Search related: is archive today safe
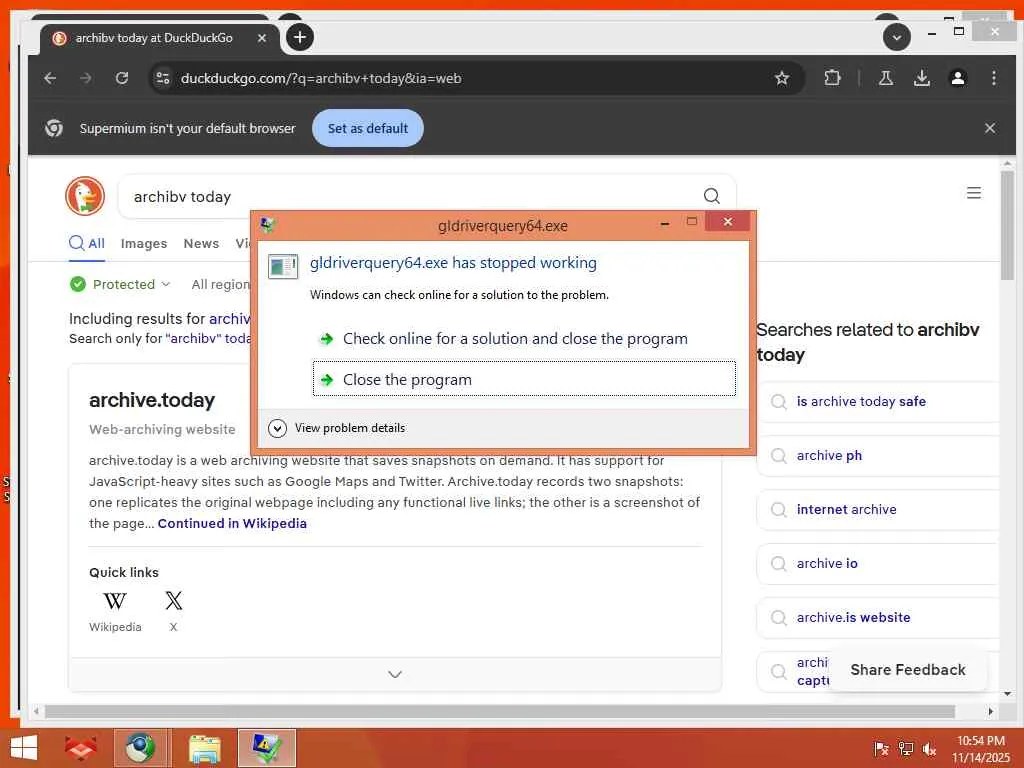1024x768 pixels. click(878, 402)
